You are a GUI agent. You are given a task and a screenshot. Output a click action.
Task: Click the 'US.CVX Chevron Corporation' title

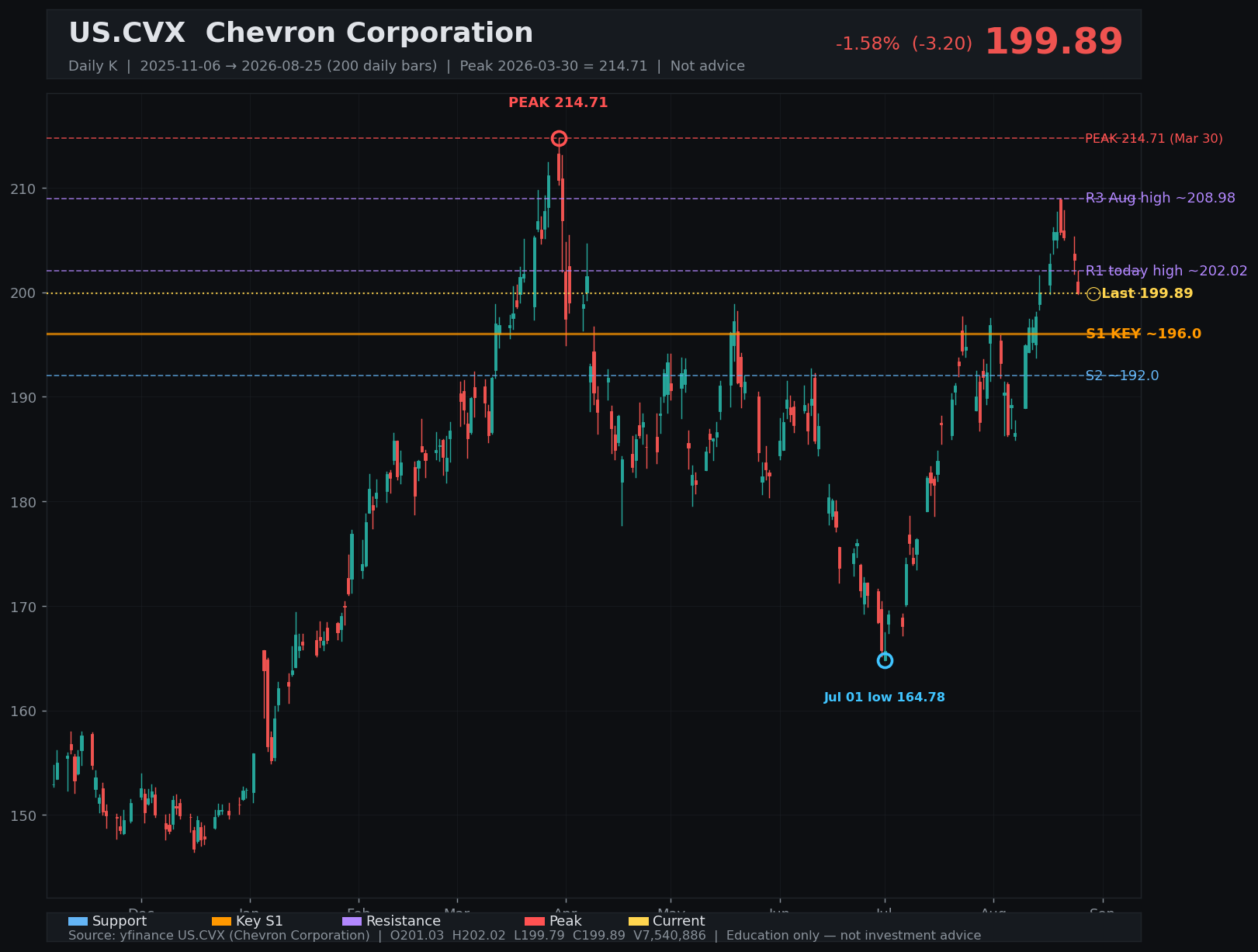pos(301,33)
